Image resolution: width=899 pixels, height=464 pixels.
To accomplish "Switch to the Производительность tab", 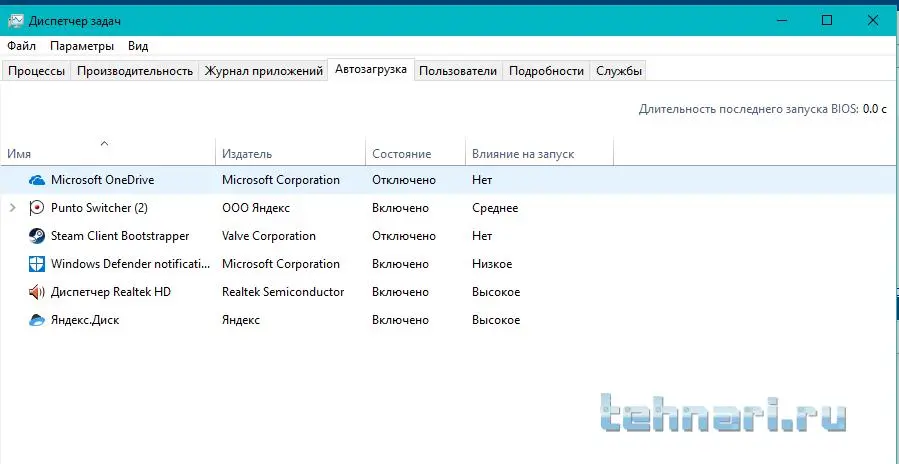I will (135, 71).
